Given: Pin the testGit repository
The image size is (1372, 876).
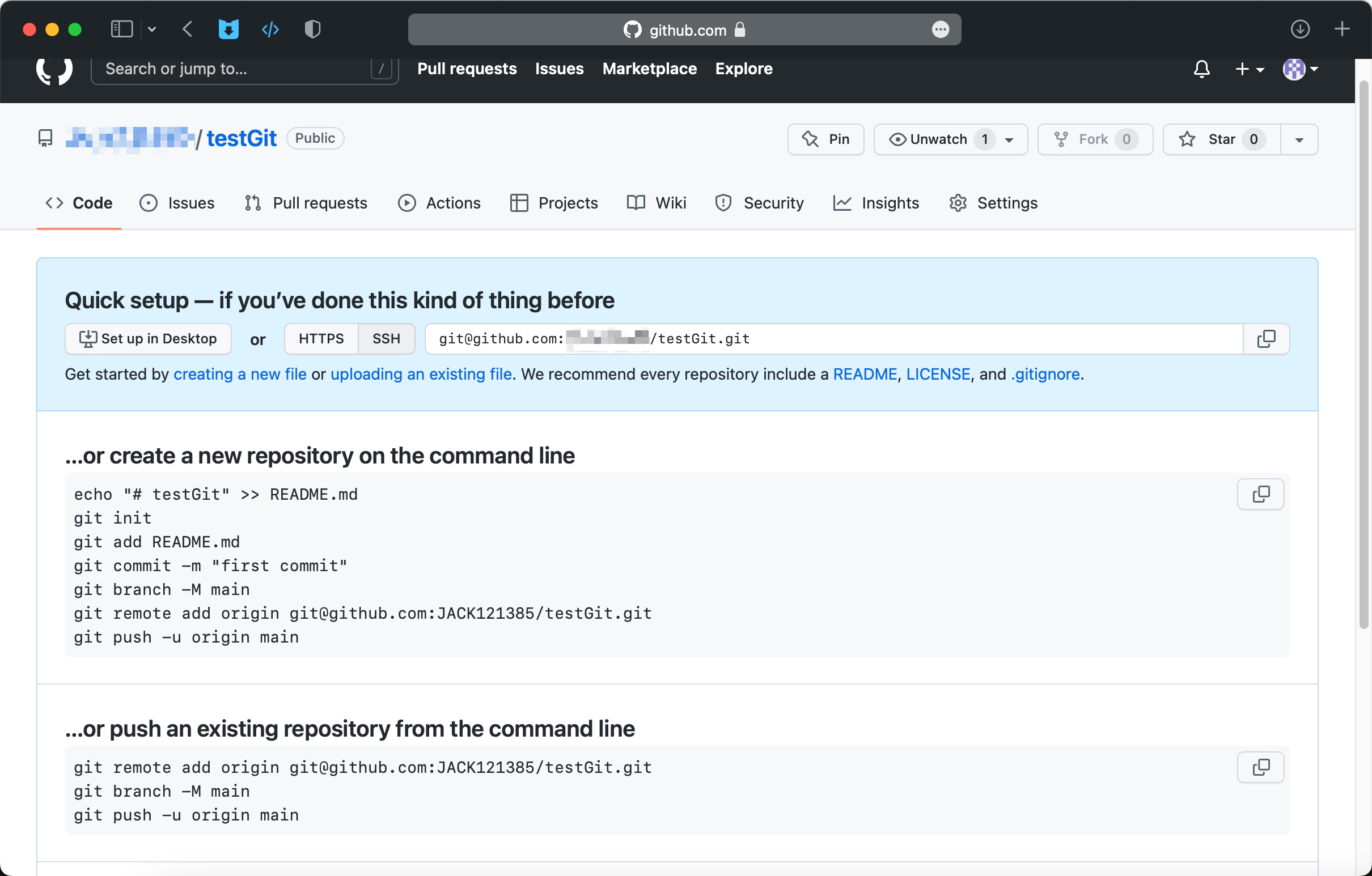Looking at the screenshot, I should 825,139.
